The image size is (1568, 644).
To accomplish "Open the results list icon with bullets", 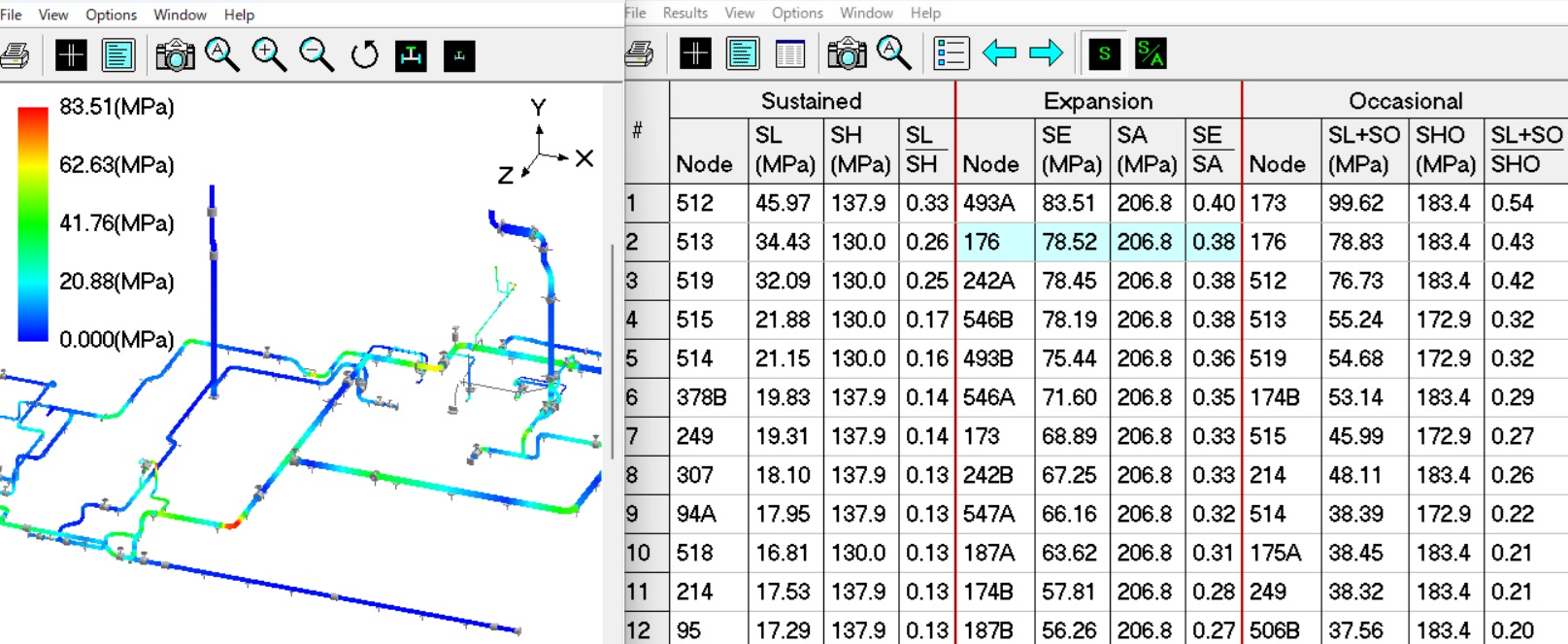I will (951, 53).
